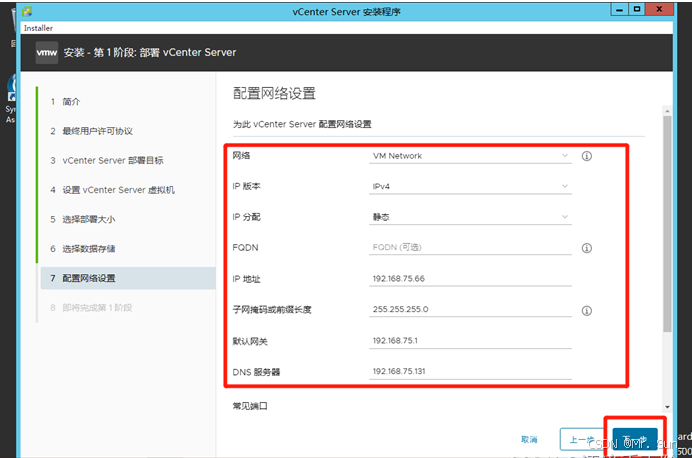Click the 常见端口 heading text
Image resolution: width=692 pixels, height=458 pixels.
(250, 406)
